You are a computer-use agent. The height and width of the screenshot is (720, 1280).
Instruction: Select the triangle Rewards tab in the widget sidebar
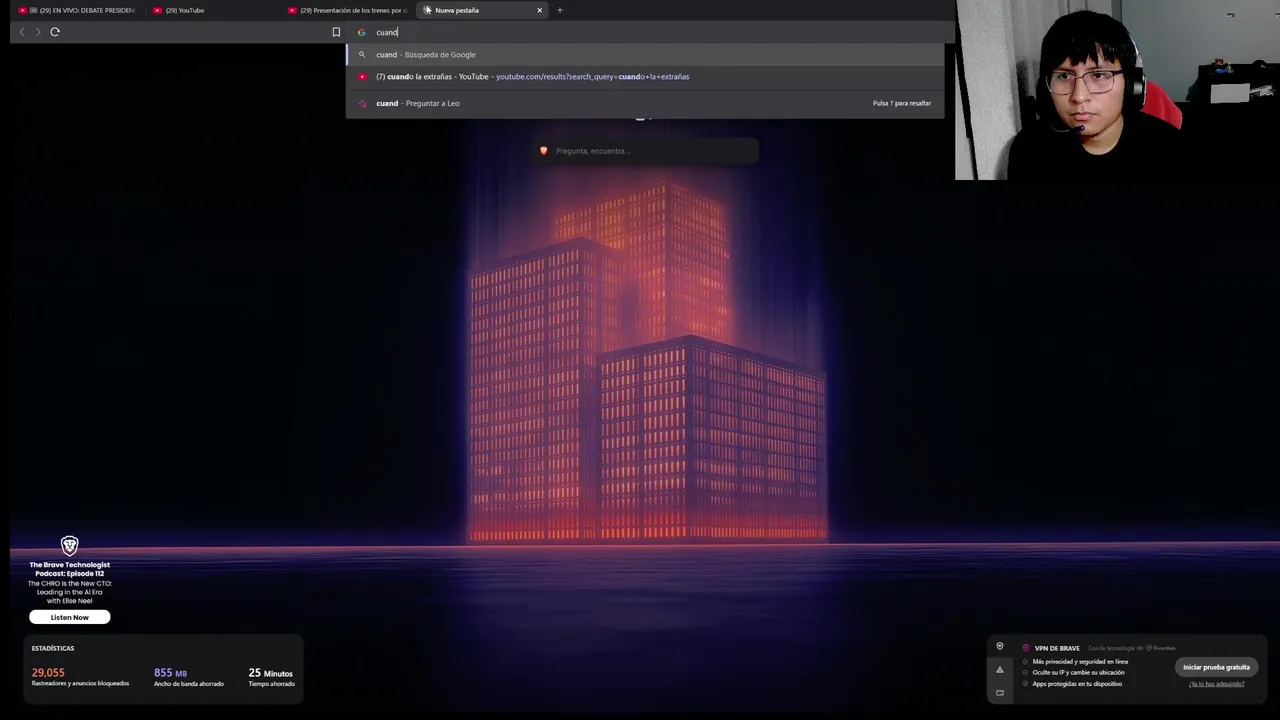tap(999, 670)
